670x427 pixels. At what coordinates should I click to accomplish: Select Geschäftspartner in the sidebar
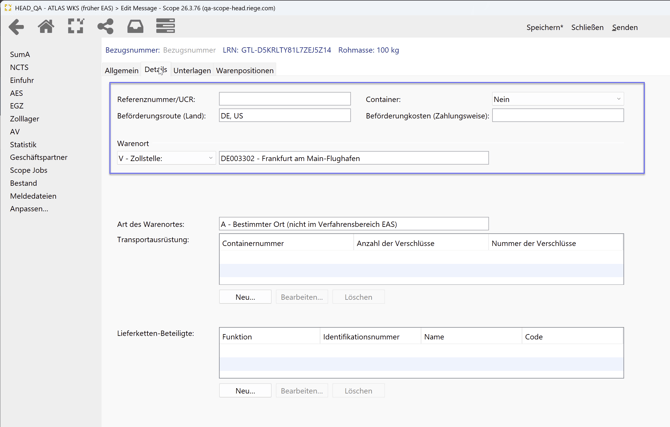click(x=39, y=158)
